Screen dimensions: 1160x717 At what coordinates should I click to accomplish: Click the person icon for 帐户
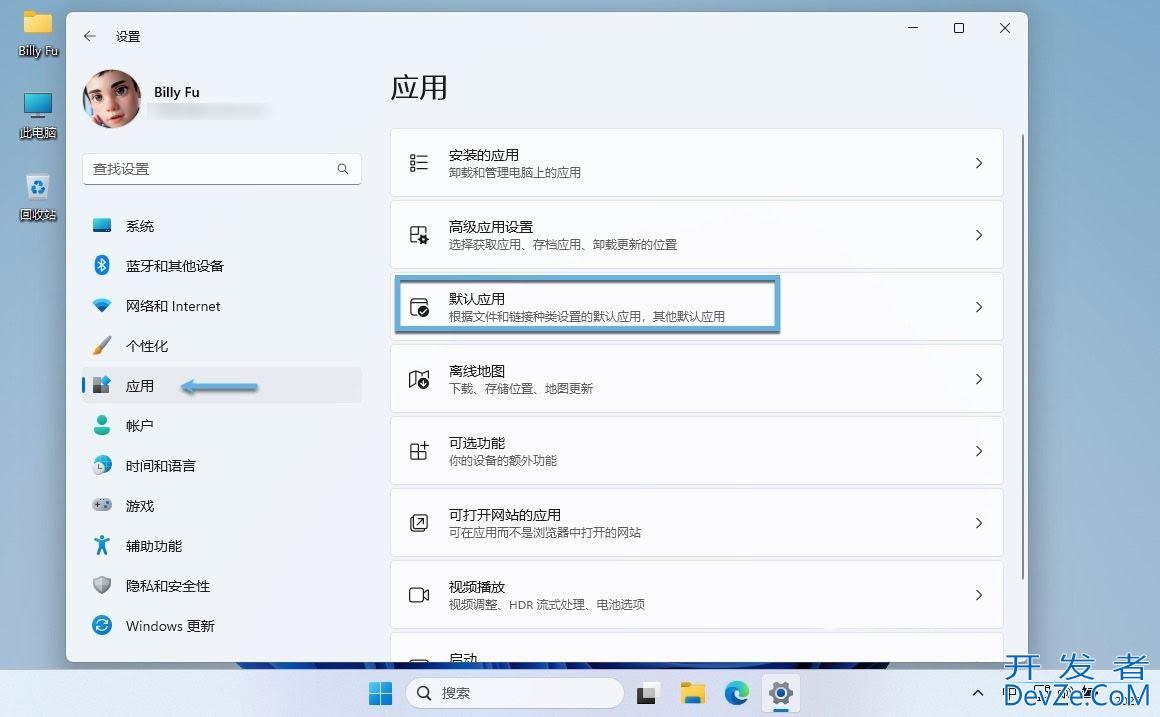tap(102, 425)
